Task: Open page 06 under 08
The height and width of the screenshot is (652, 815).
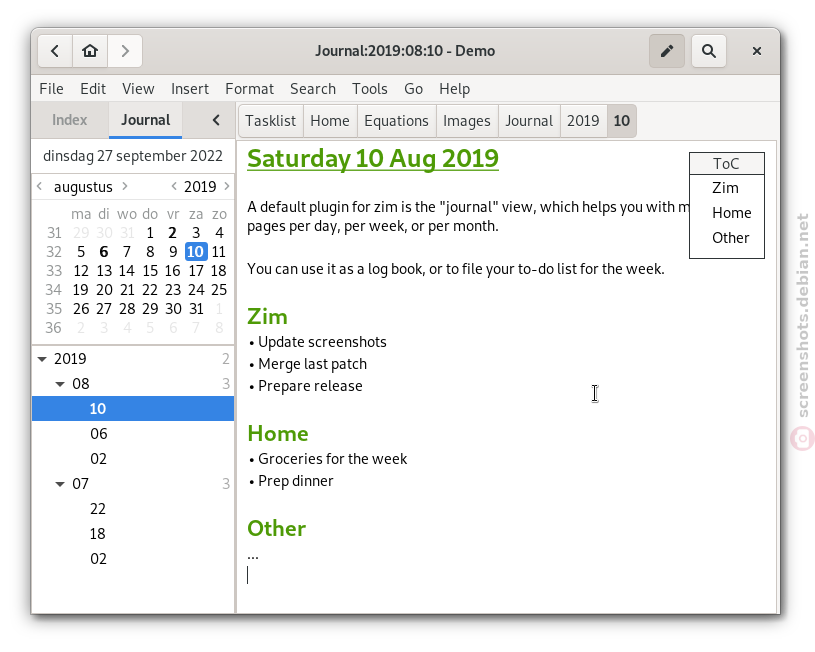Action: coord(133,434)
